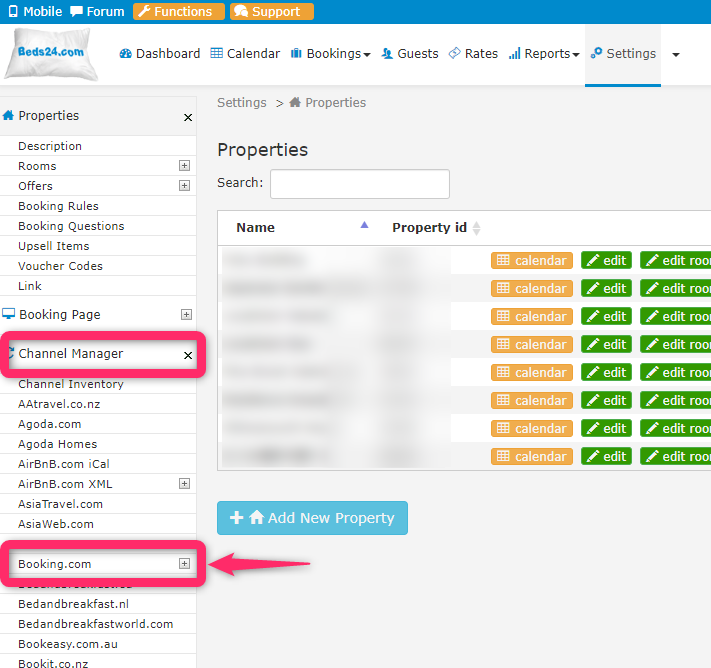Image resolution: width=711 pixels, height=668 pixels.
Task: Click the Add New Property button
Action: tap(312, 518)
